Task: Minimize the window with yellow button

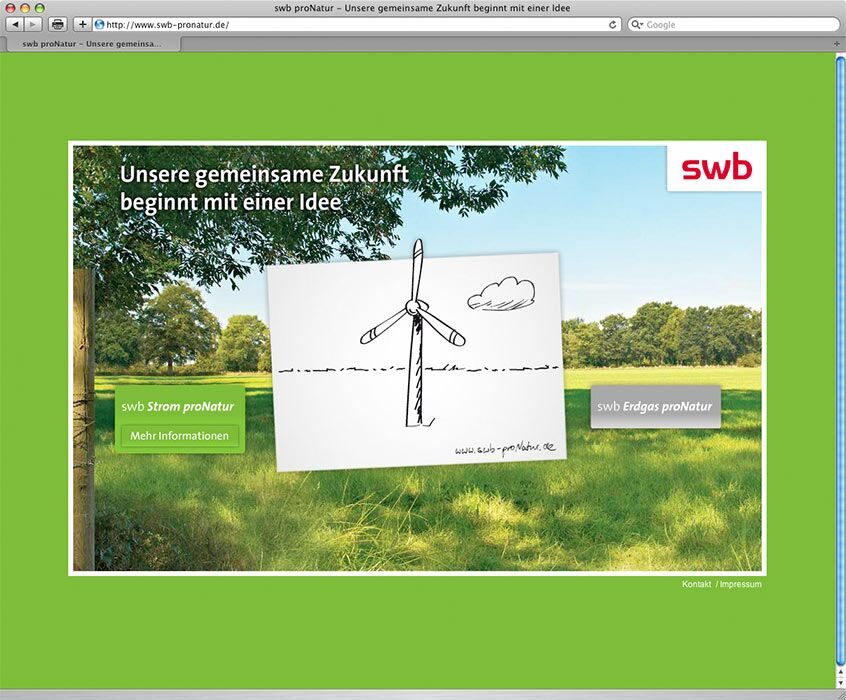Action: [25, 8]
